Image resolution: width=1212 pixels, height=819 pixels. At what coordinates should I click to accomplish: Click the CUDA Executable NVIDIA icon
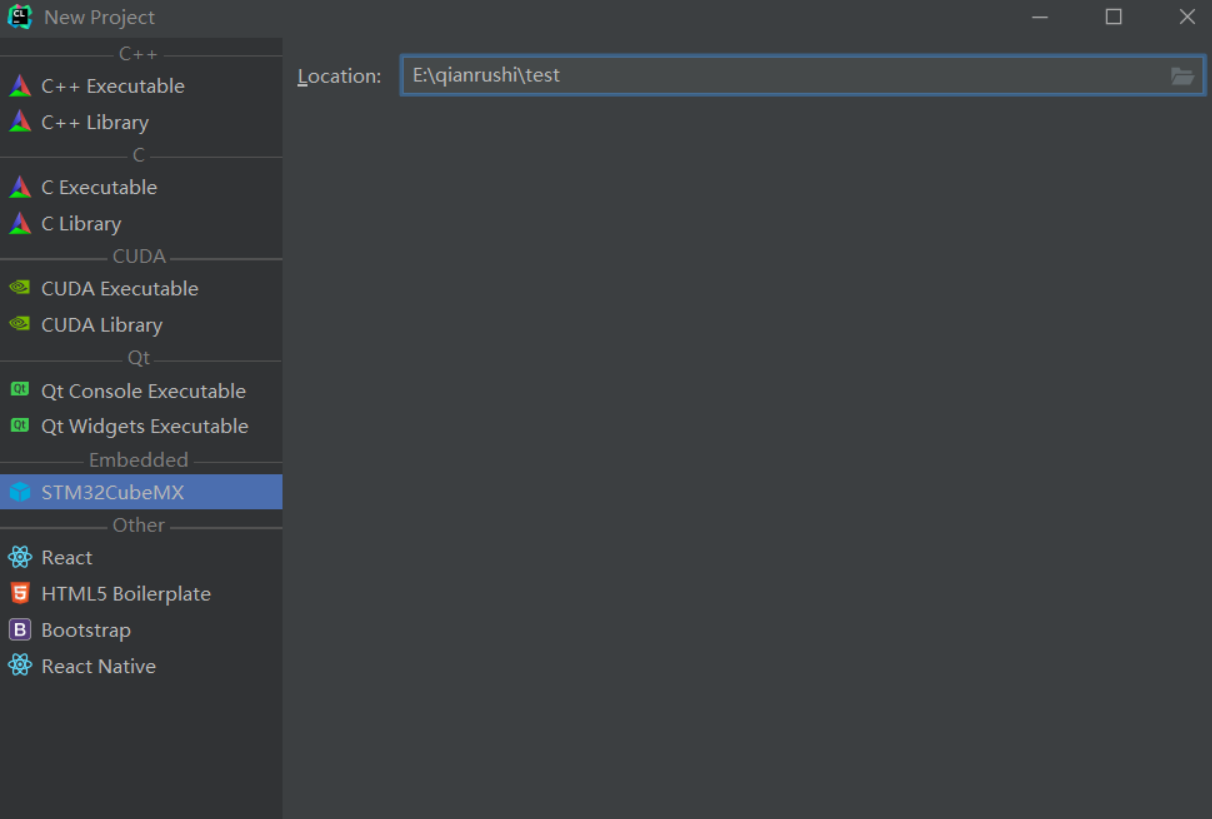20,288
